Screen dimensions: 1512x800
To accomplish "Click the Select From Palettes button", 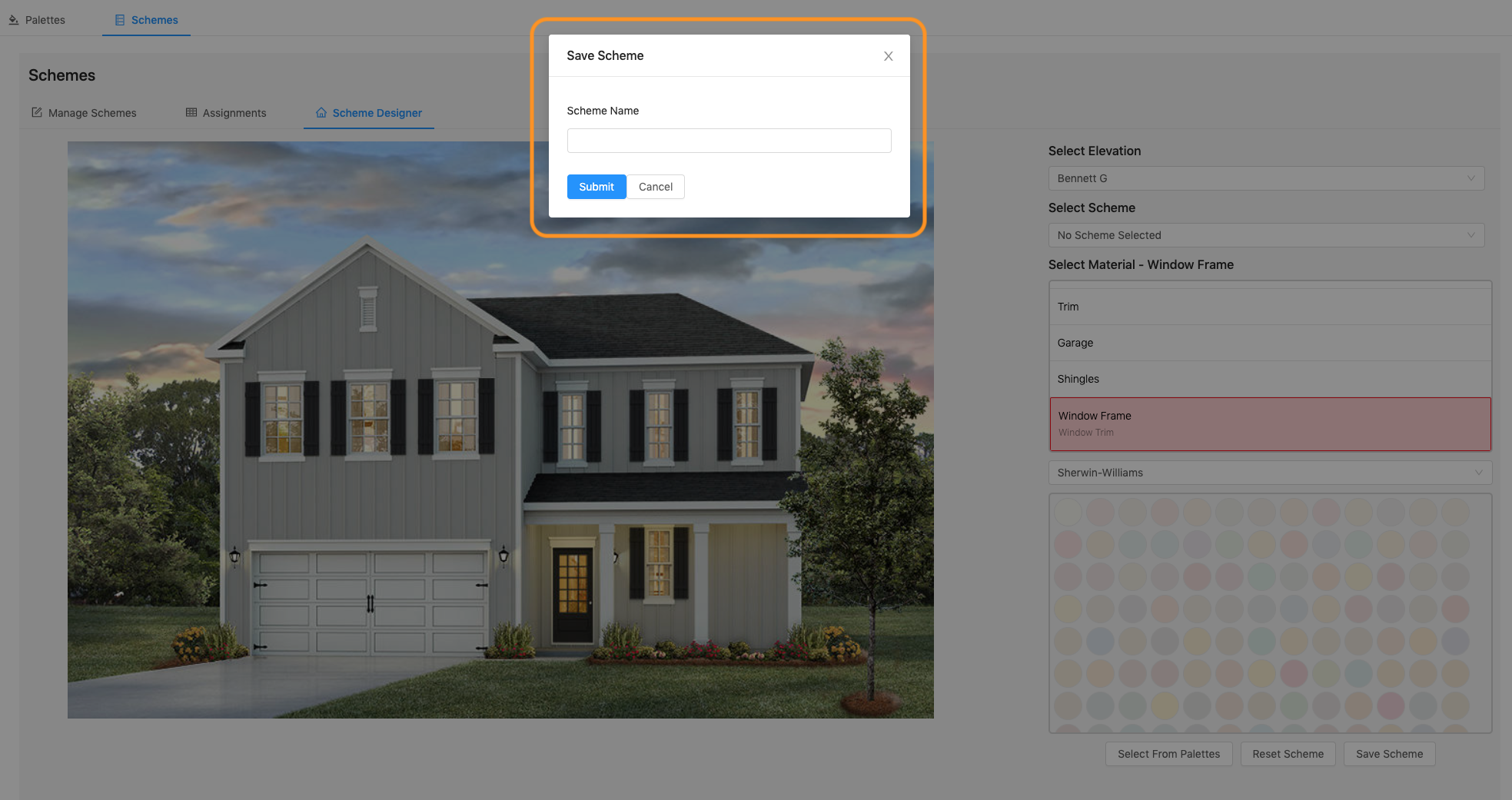I will click(x=1168, y=754).
